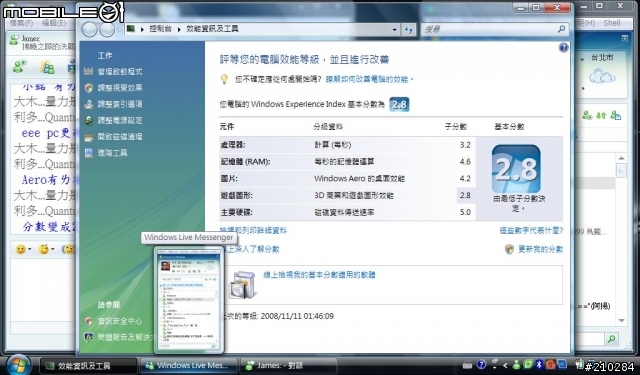Open the problem reports and solutions link
This screenshot has width=640, height=375.
124,337
